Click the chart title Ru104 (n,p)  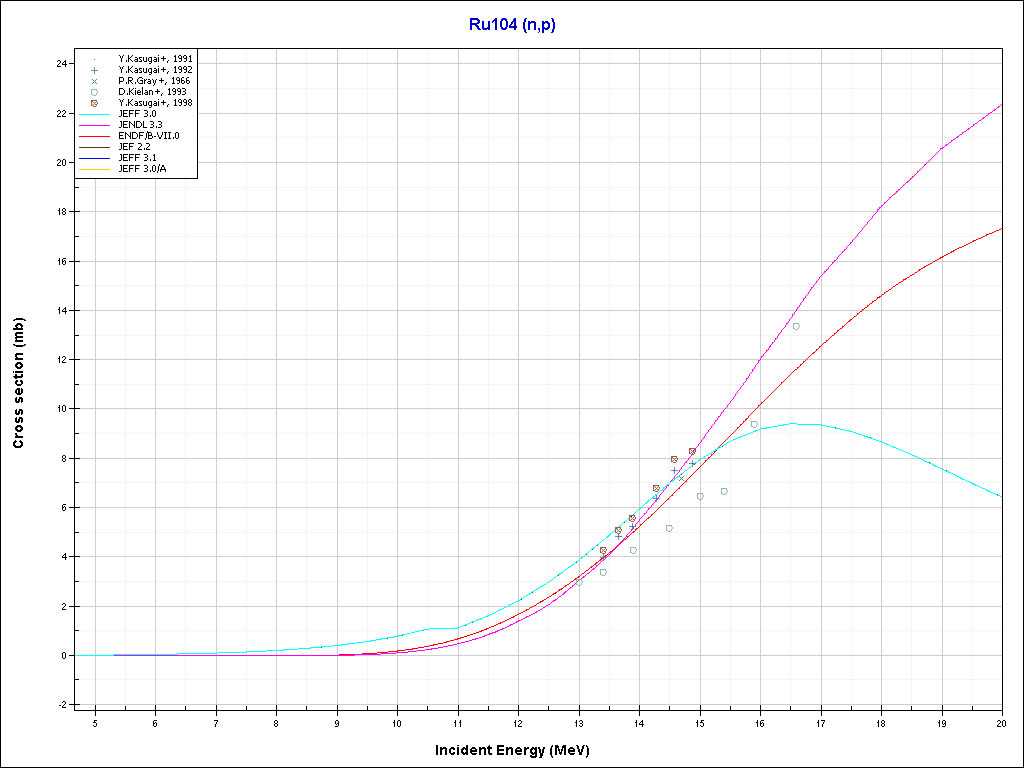512,24
